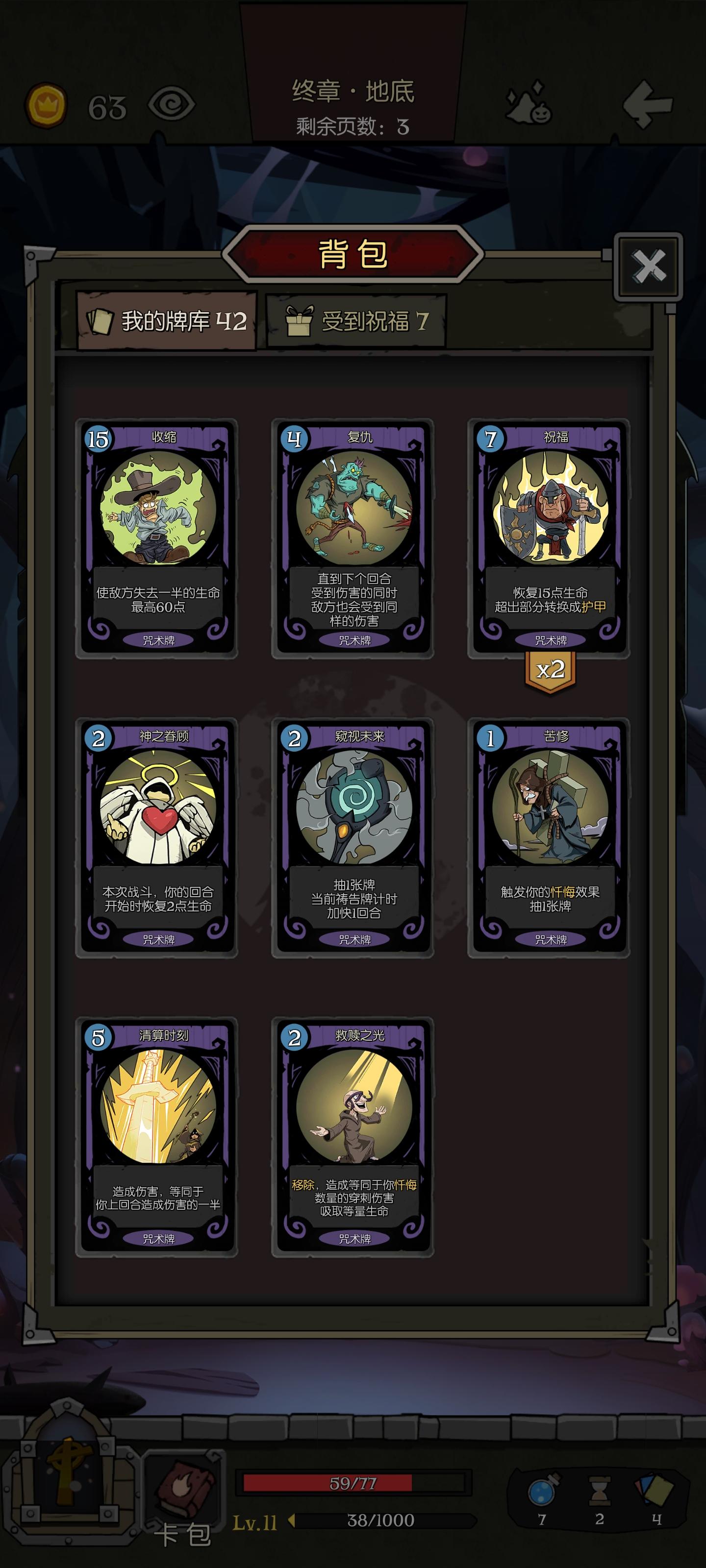706x1568 pixels.
Task: Click the red health bar 59/77
Action: 353,1483
